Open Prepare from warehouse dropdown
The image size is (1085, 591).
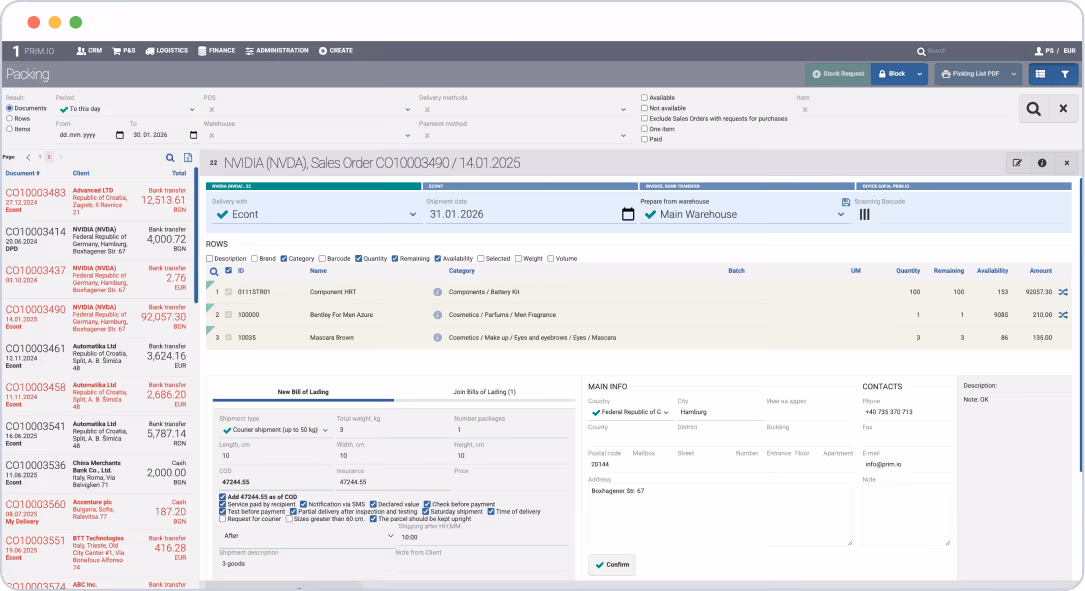(743, 215)
